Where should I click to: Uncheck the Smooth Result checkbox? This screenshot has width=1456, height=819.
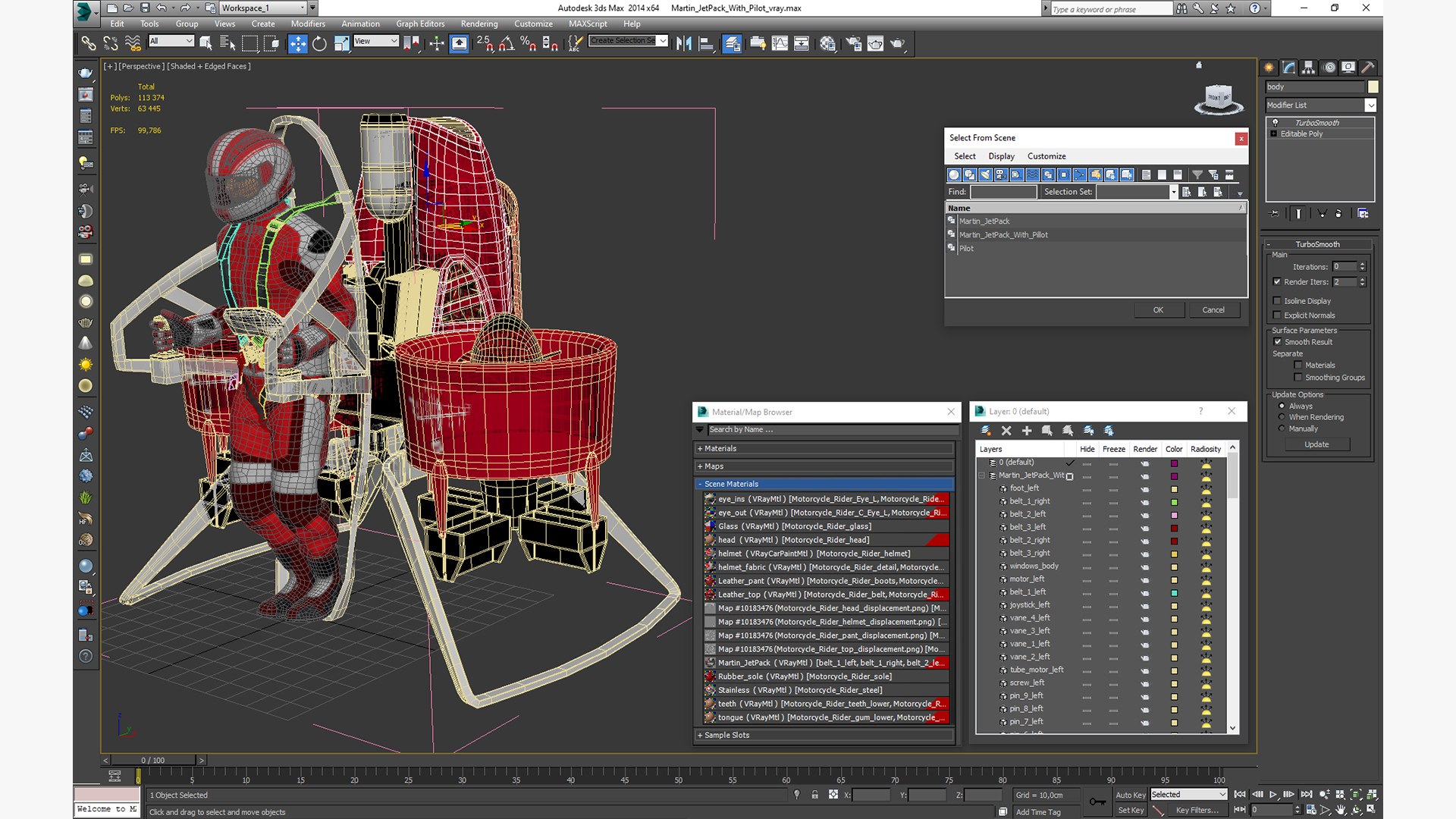tap(1278, 342)
